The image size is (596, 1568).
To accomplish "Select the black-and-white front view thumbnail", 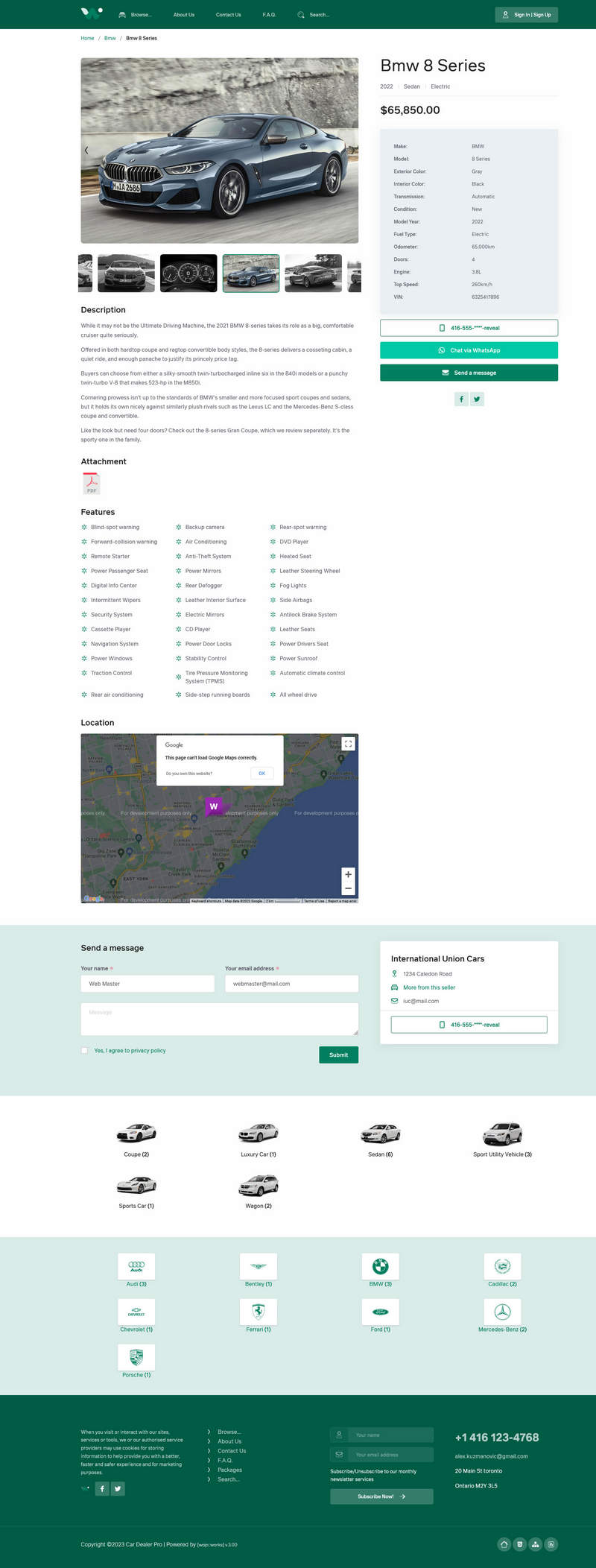I will (126, 273).
